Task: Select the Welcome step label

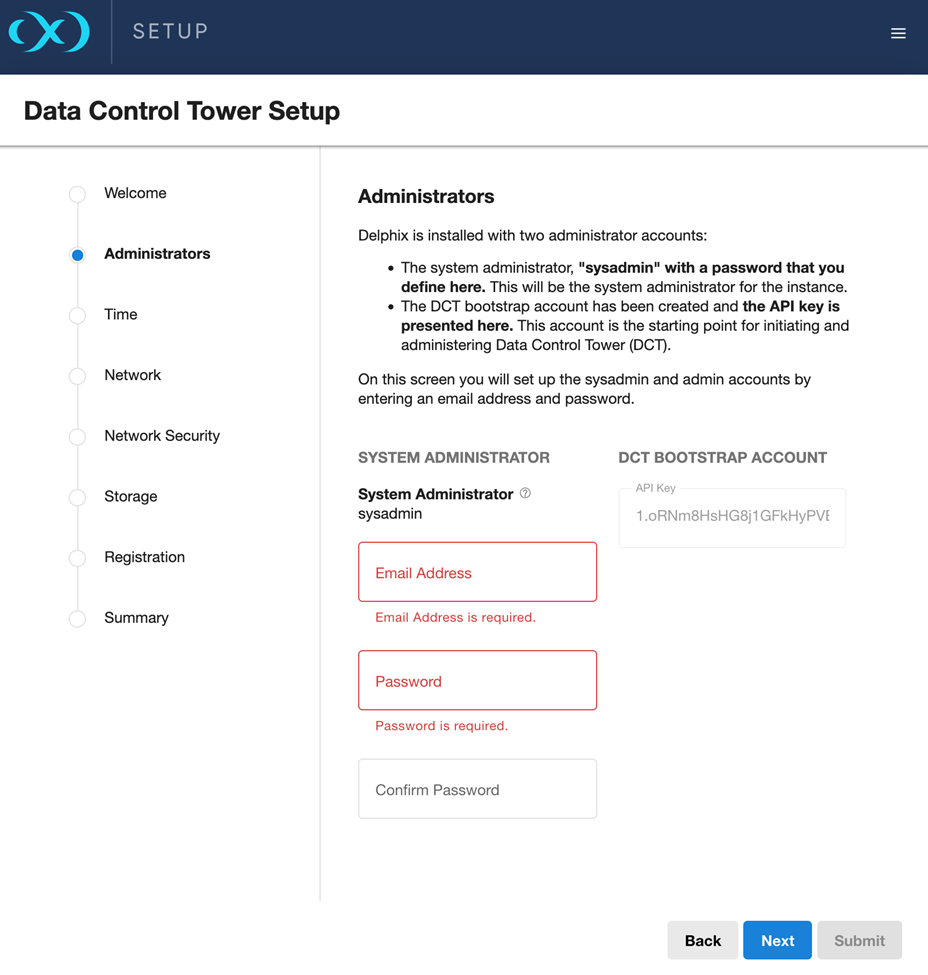Action: pos(135,193)
